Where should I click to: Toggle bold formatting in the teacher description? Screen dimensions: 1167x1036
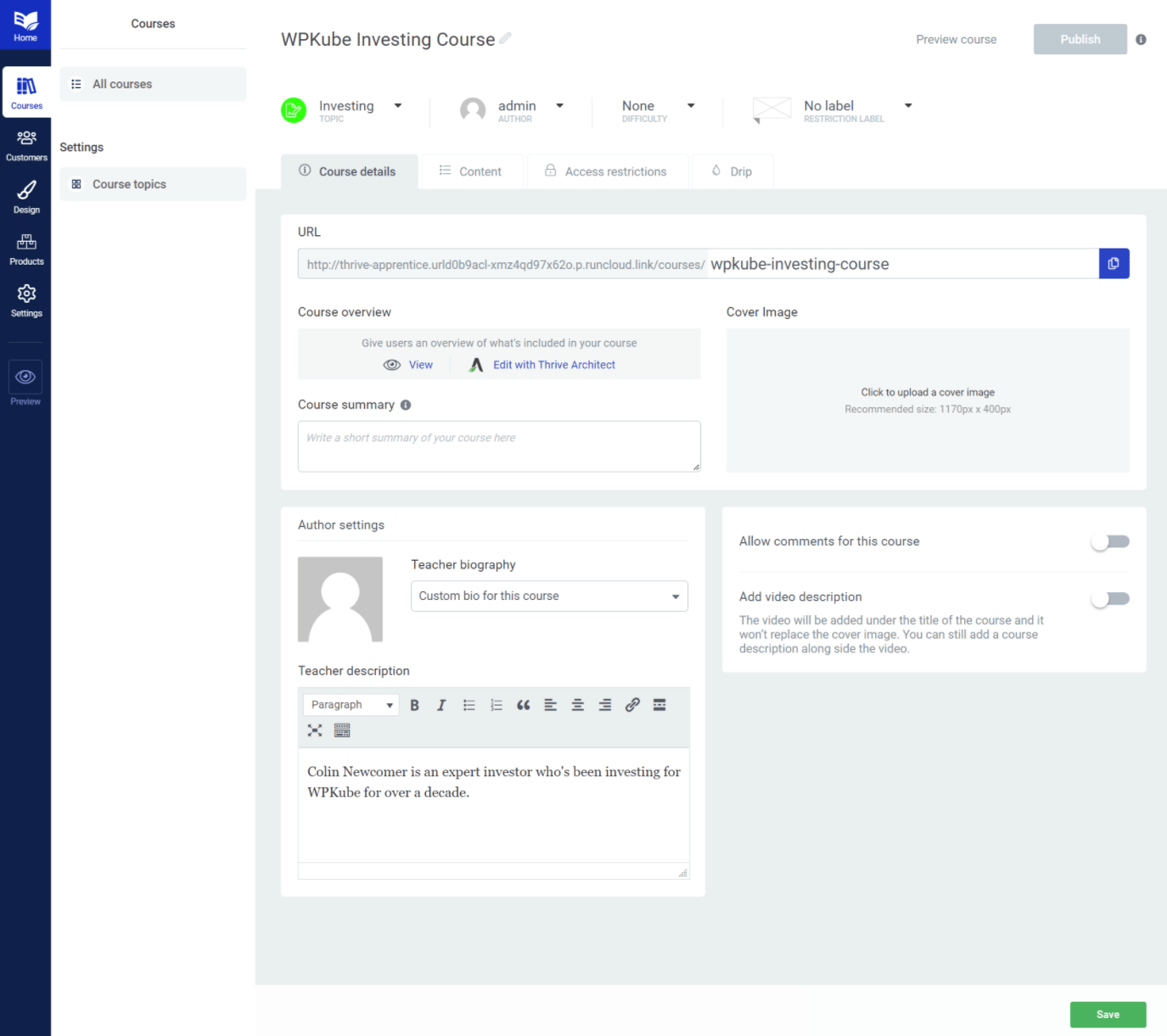point(415,705)
